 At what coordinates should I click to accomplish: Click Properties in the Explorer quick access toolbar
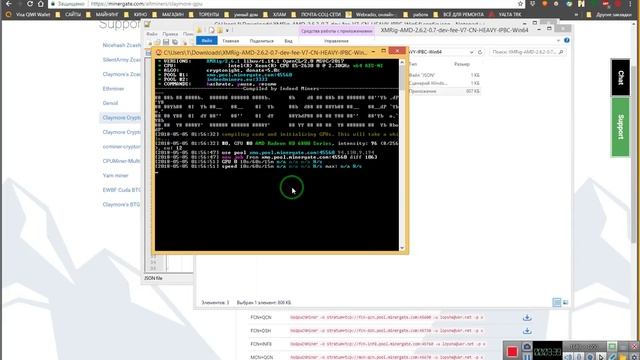211,31
